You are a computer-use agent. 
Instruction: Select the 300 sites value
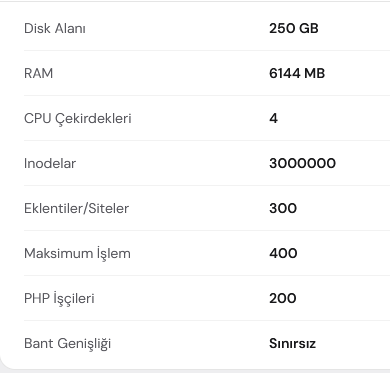point(283,208)
